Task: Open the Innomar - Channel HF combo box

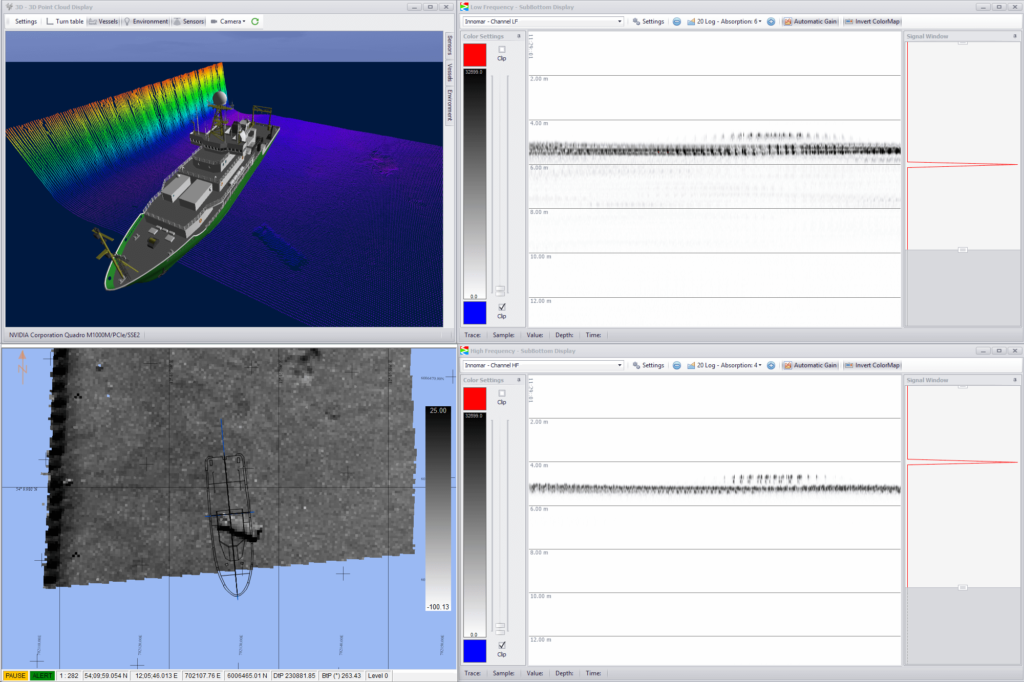Action: 543,365
